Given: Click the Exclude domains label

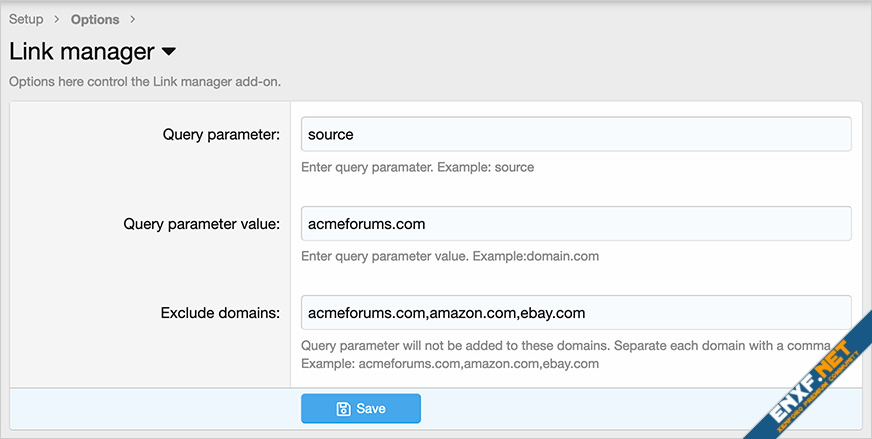Looking at the screenshot, I should (x=220, y=313).
